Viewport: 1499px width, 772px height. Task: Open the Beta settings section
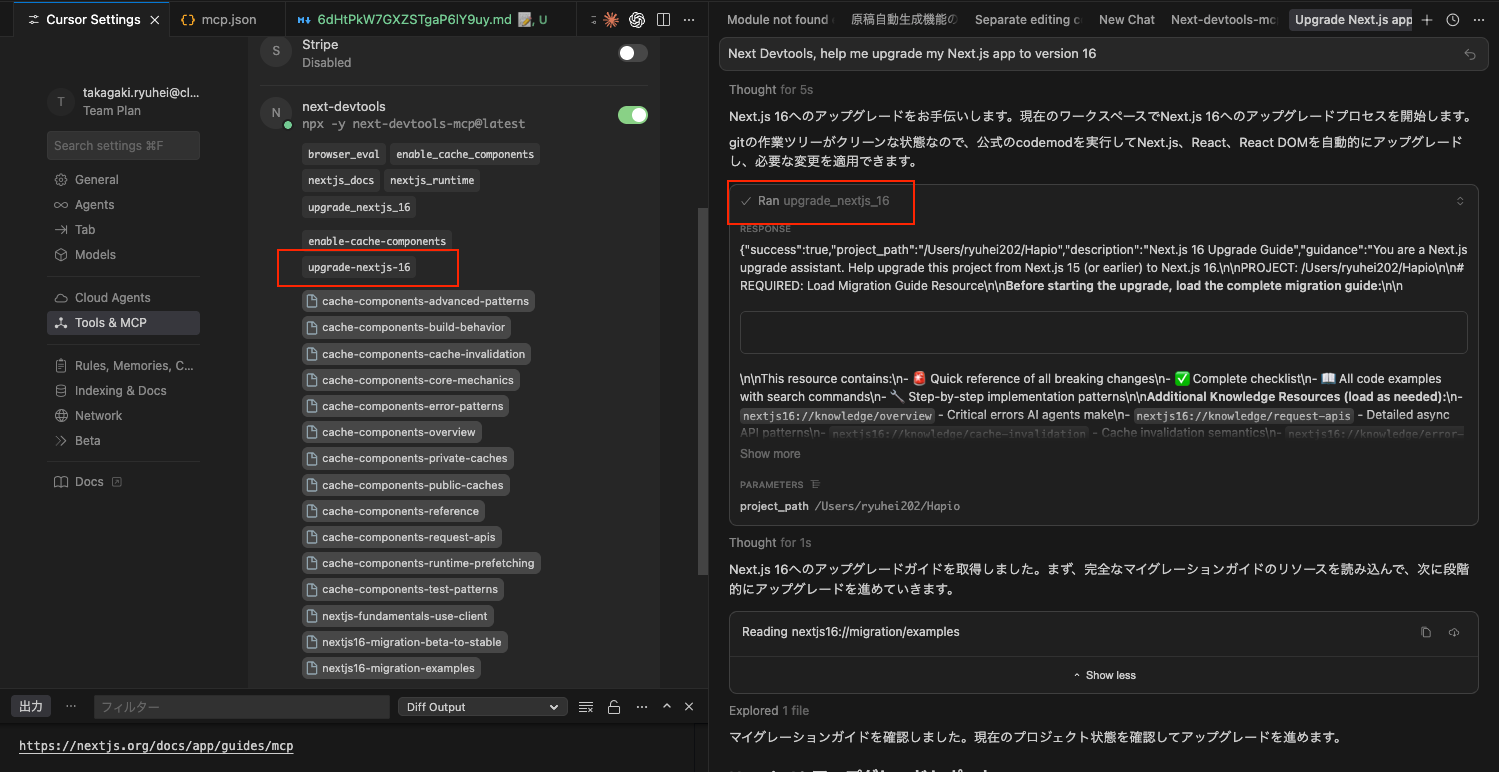click(123, 441)
